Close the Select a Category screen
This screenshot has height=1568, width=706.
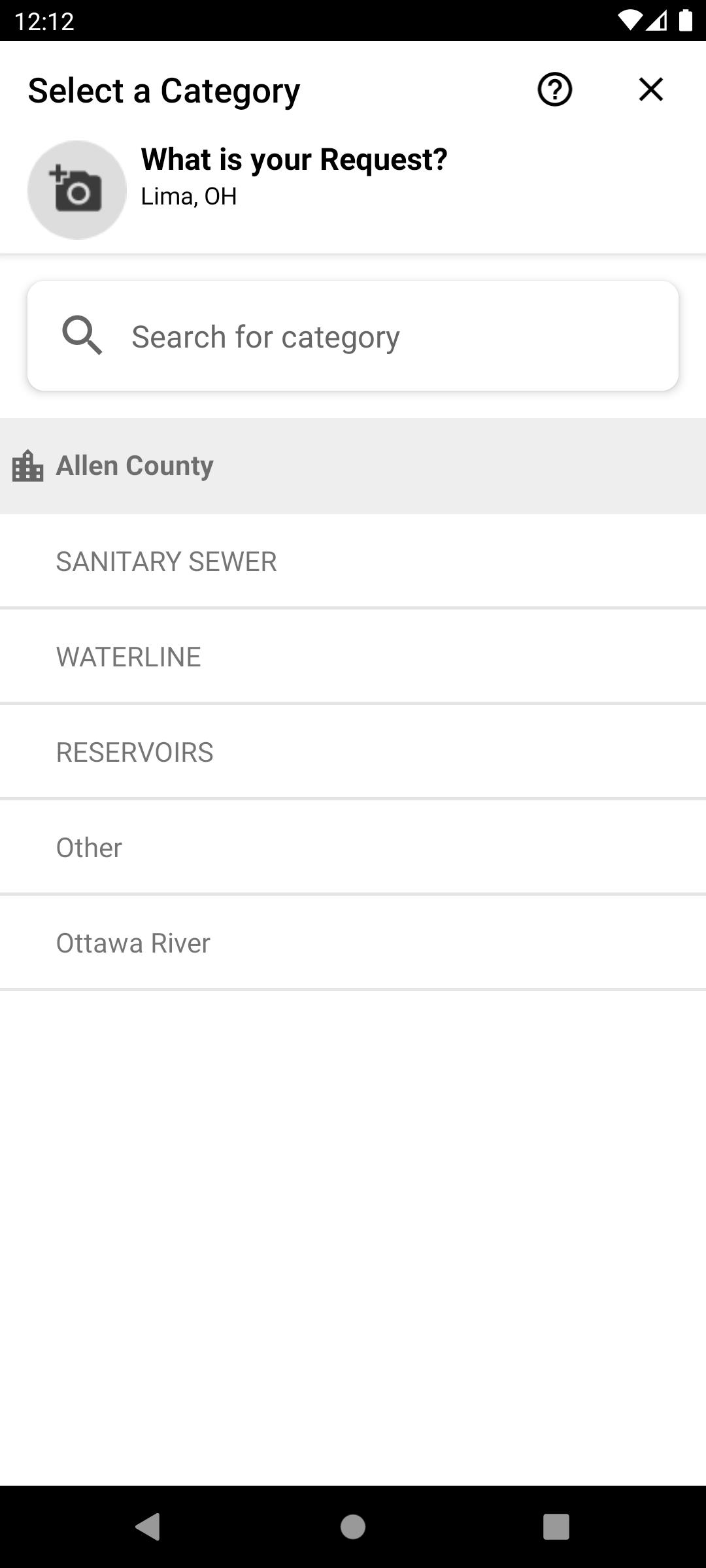click(x=650, y=90)
